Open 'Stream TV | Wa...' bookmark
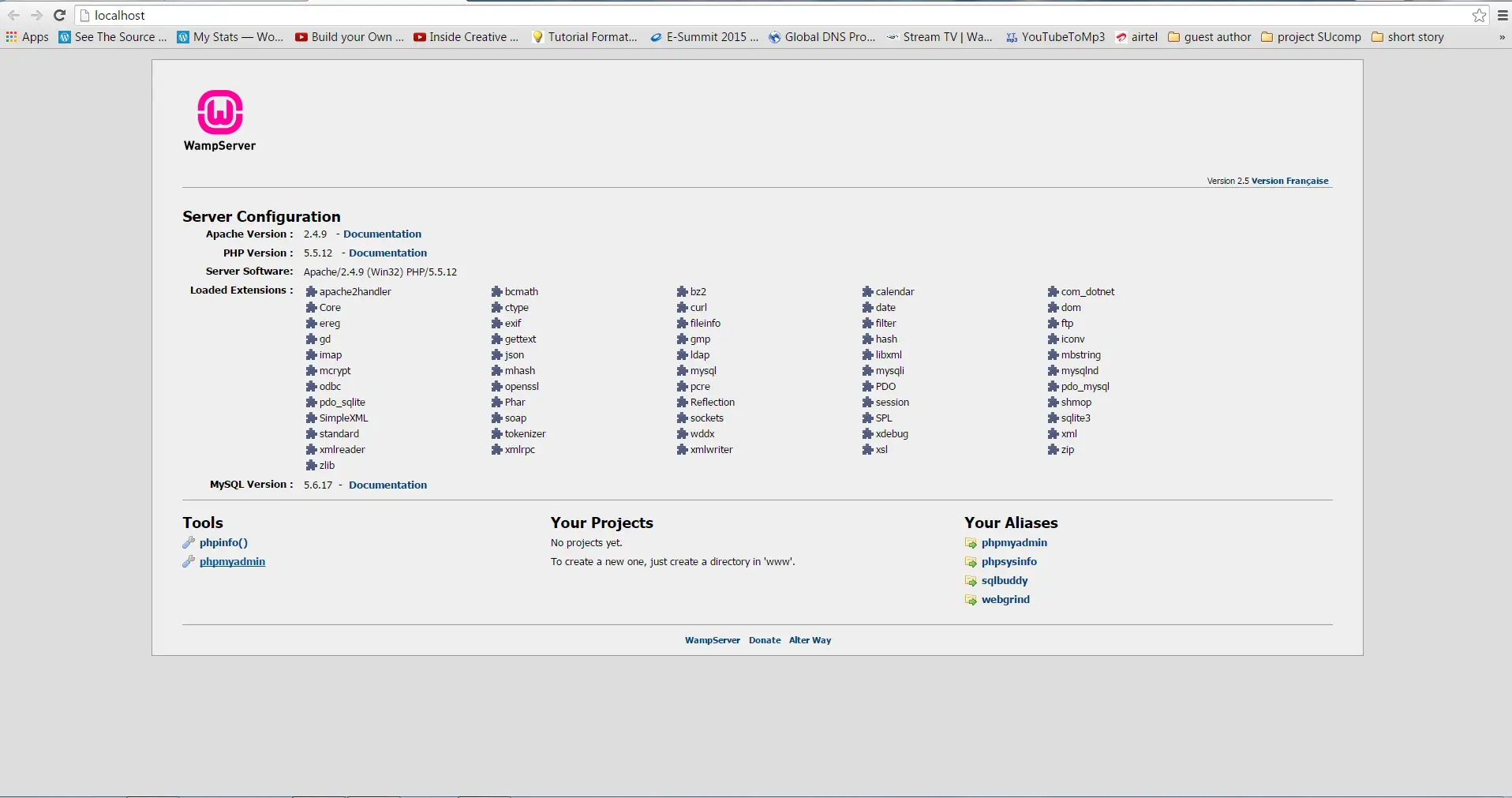 click(939, 37)
